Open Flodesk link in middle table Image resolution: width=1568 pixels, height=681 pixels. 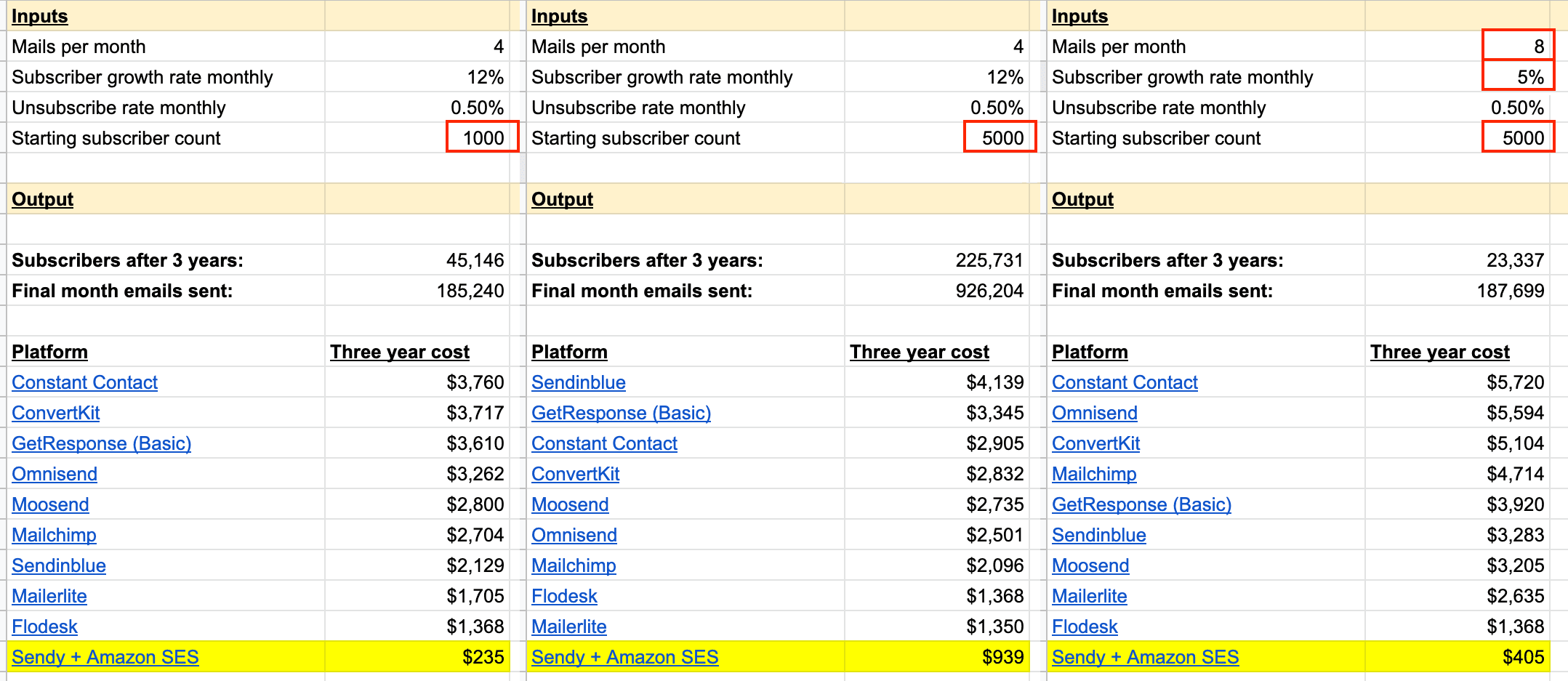click(x=564, y=596)
